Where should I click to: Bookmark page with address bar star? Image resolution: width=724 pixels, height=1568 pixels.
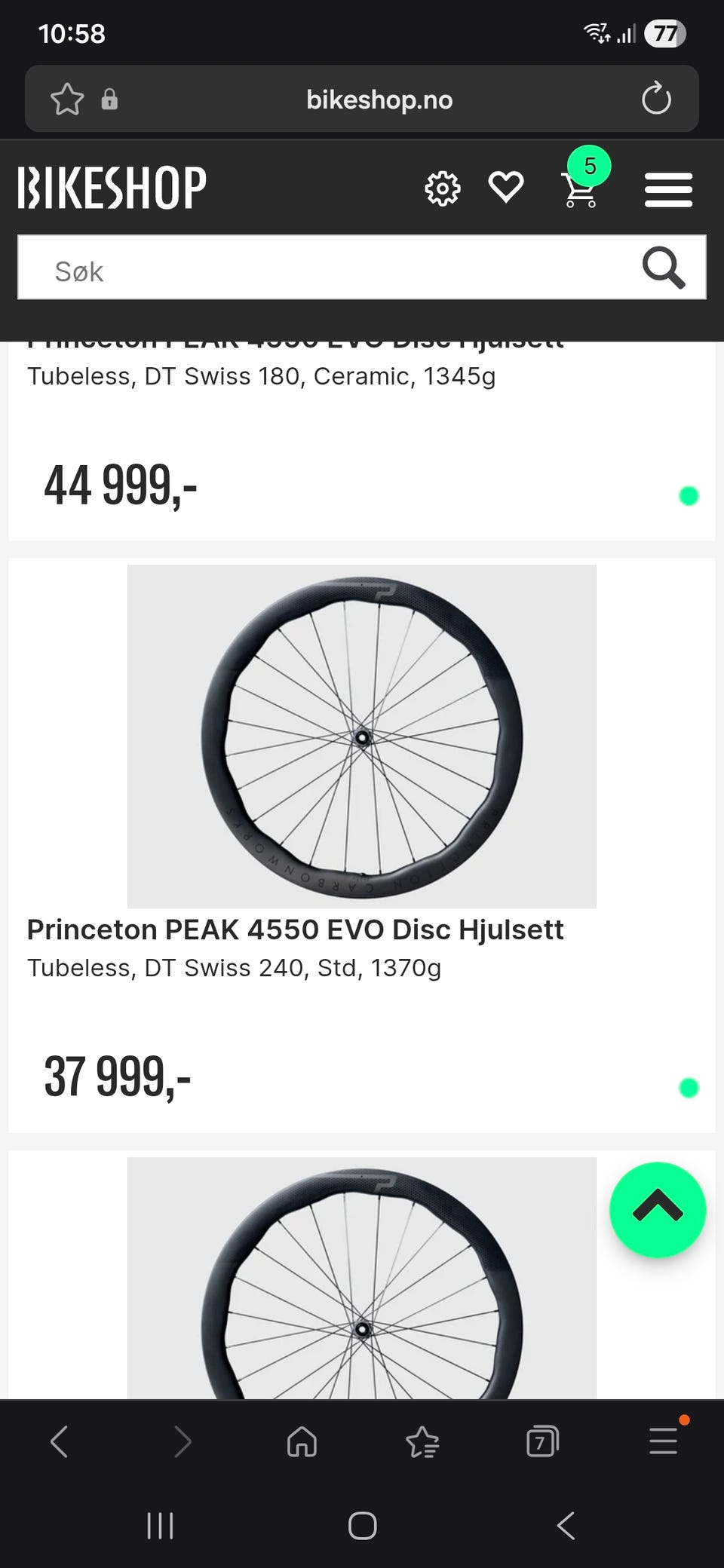(66, 100)
